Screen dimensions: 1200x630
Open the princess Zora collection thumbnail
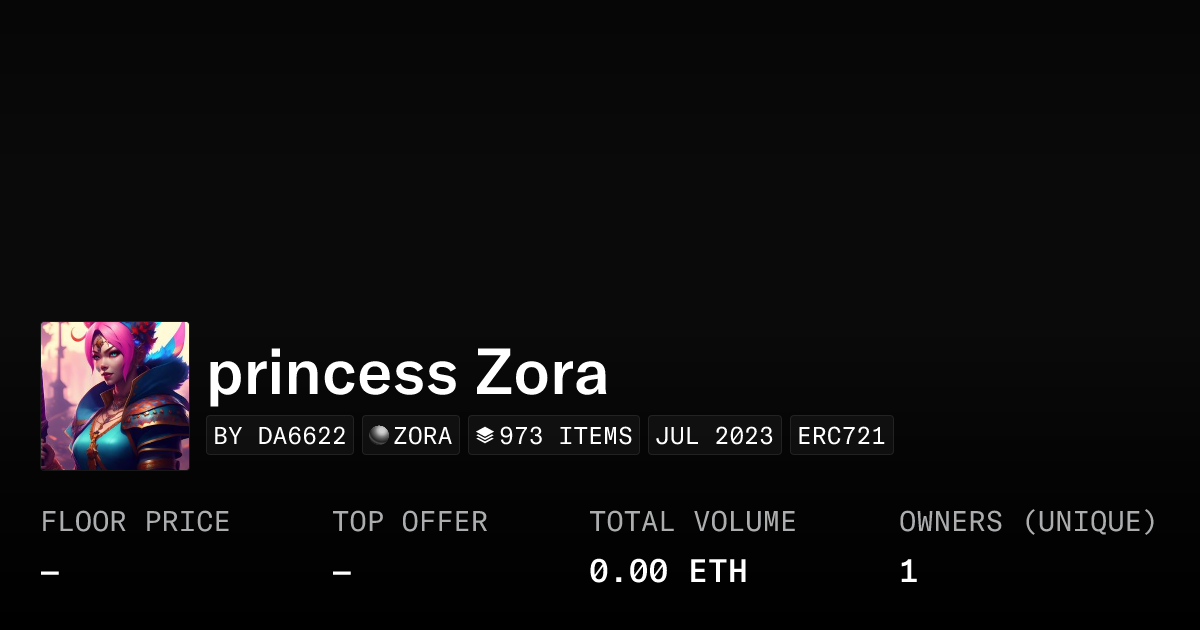[x=115, y=396]
